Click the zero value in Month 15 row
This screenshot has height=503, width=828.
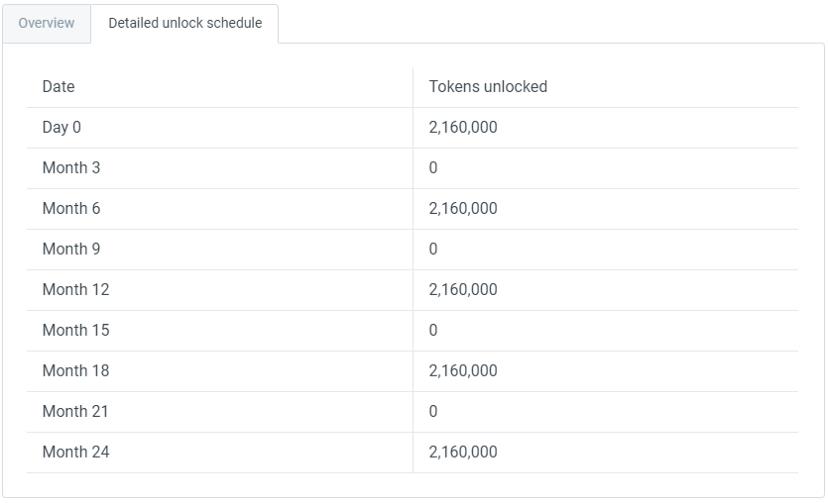tap(433, 330)
